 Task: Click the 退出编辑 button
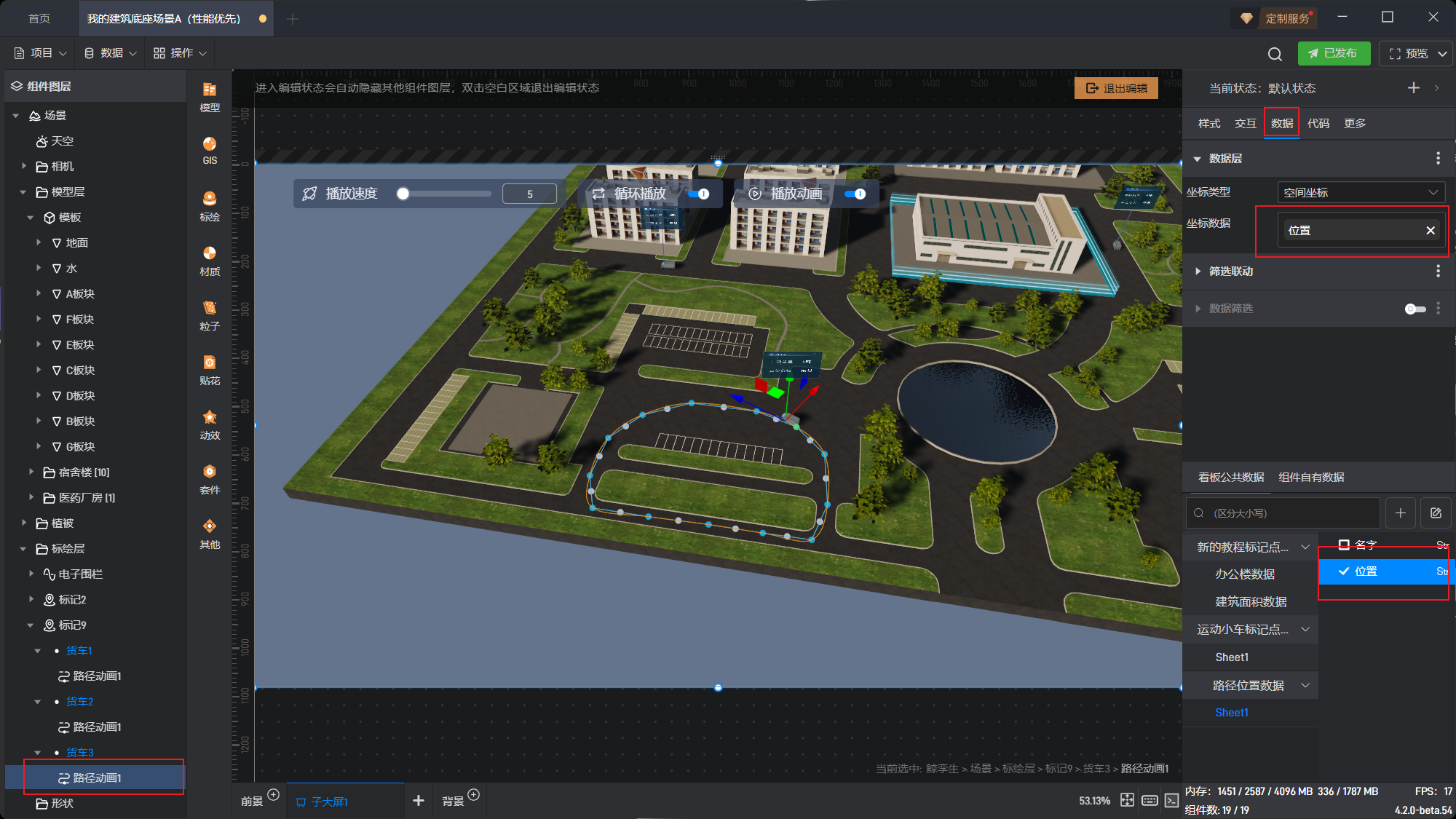tap(1116, 88)
